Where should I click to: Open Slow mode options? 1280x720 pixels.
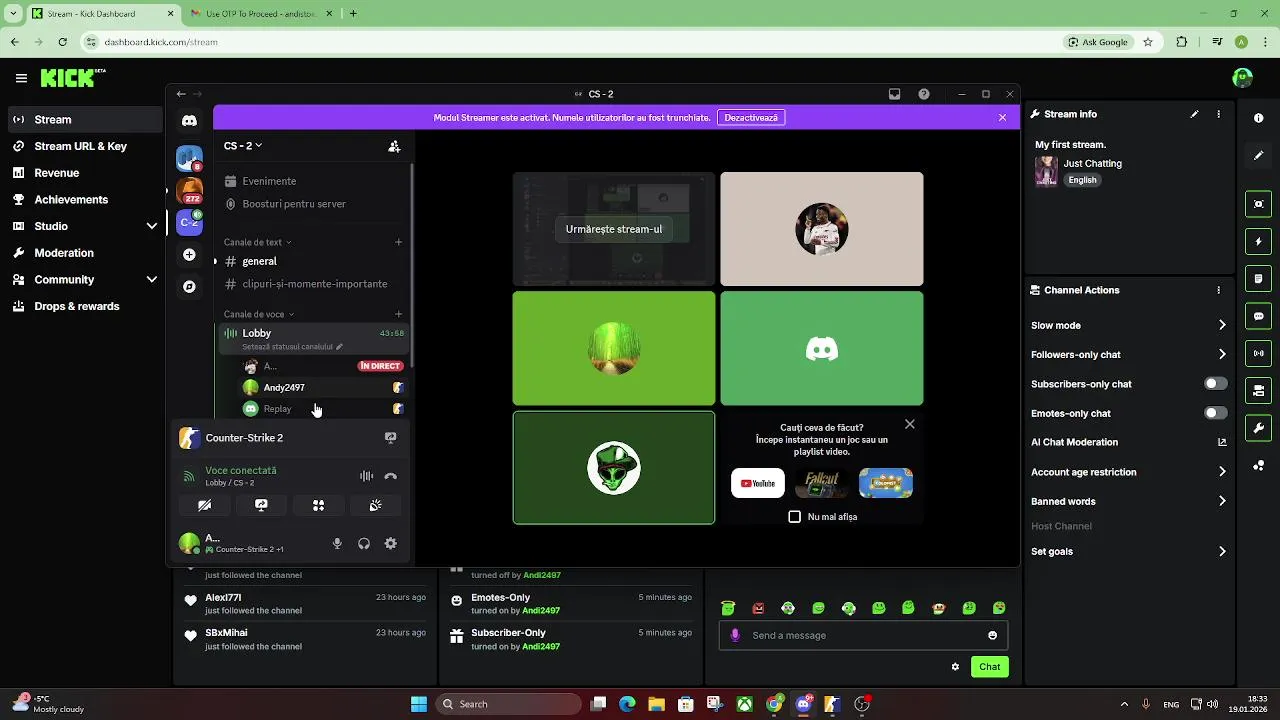tap(1129, 325)
